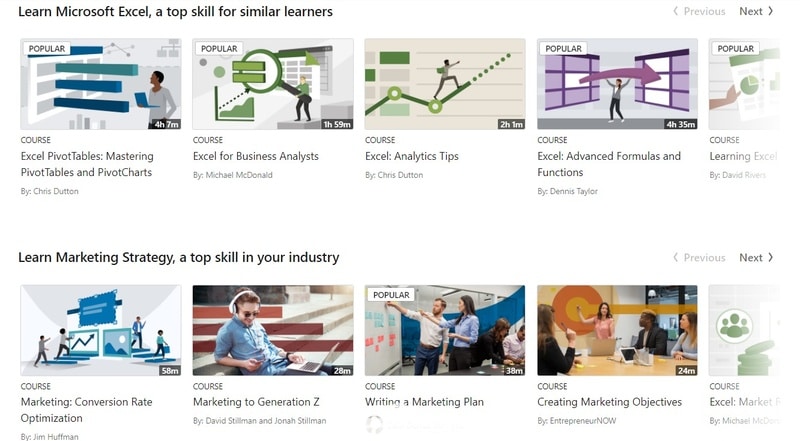This screenshot has height=441, width=800.
Task: Open the Writing a Marketing Plan thumbnail
Action: [445, 330]
